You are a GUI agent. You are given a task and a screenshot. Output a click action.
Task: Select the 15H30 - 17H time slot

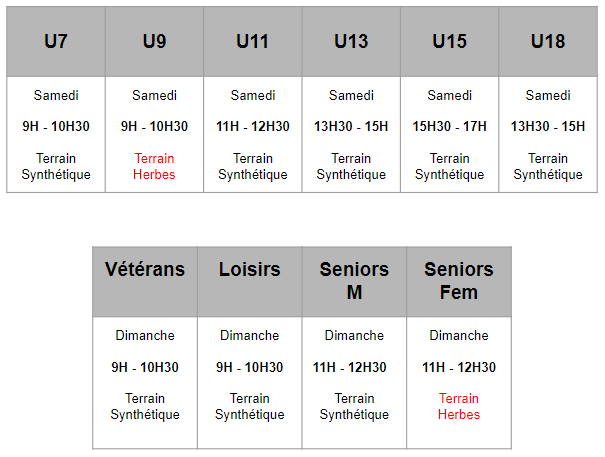(x=449, y=126)
